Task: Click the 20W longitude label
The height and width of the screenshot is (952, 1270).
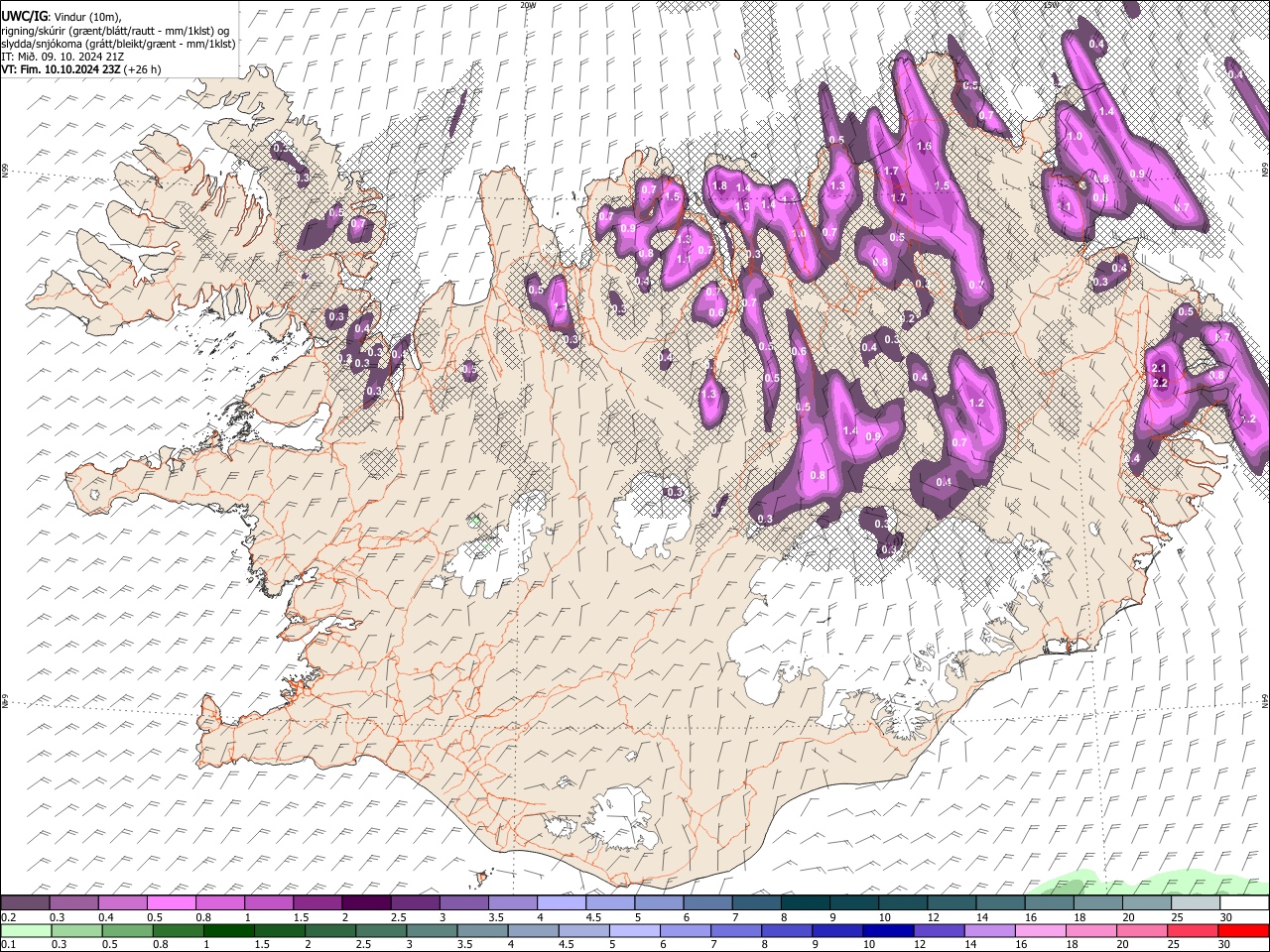Action: [528, 5]
